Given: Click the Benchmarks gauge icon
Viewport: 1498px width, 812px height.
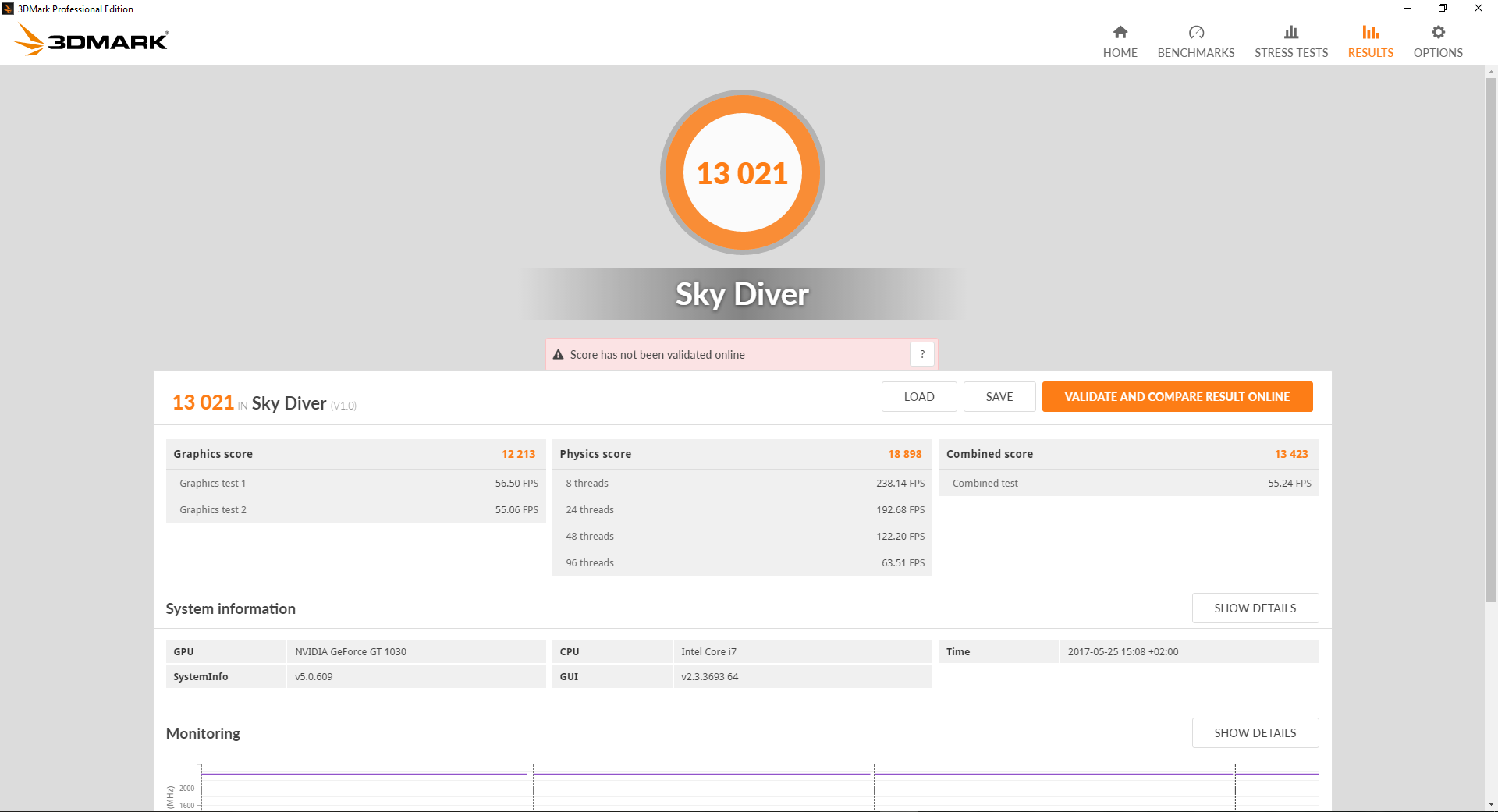Looking at the screenshot, I should click(x=1196, y=32).
